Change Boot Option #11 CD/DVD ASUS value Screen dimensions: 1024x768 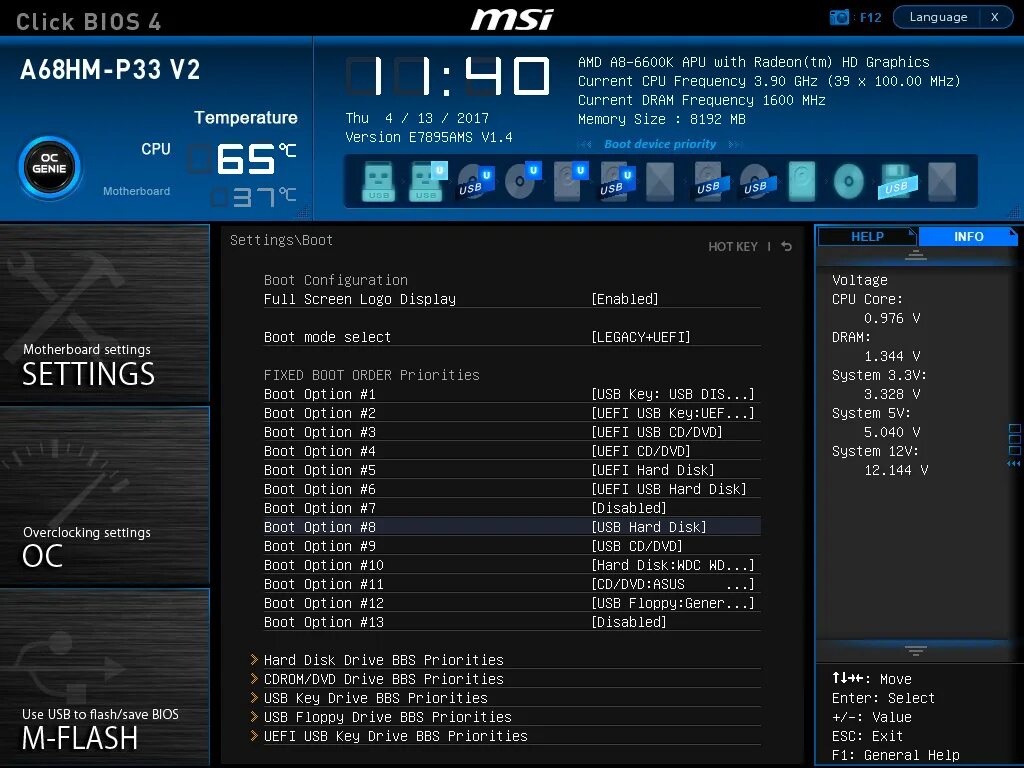(x=673, y=583)
